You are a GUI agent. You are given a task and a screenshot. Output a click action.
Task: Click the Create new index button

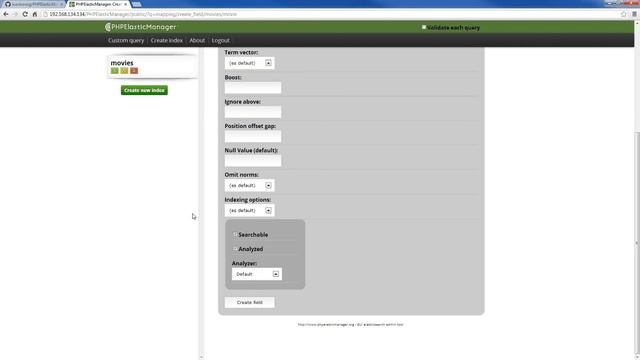click(144, 90)
